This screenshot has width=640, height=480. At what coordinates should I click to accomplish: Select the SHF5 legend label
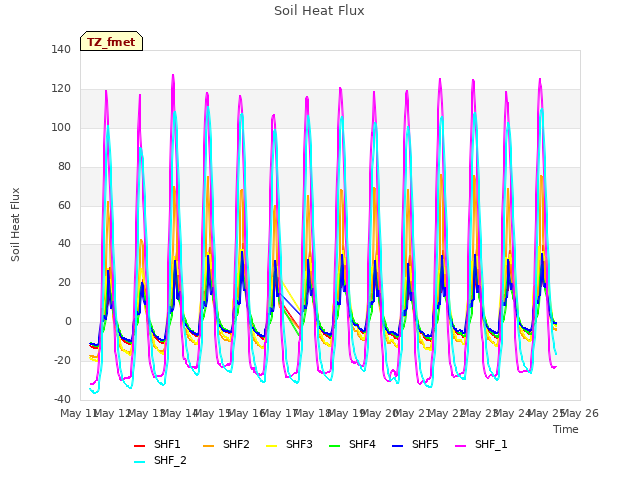[x=425, y=444]
